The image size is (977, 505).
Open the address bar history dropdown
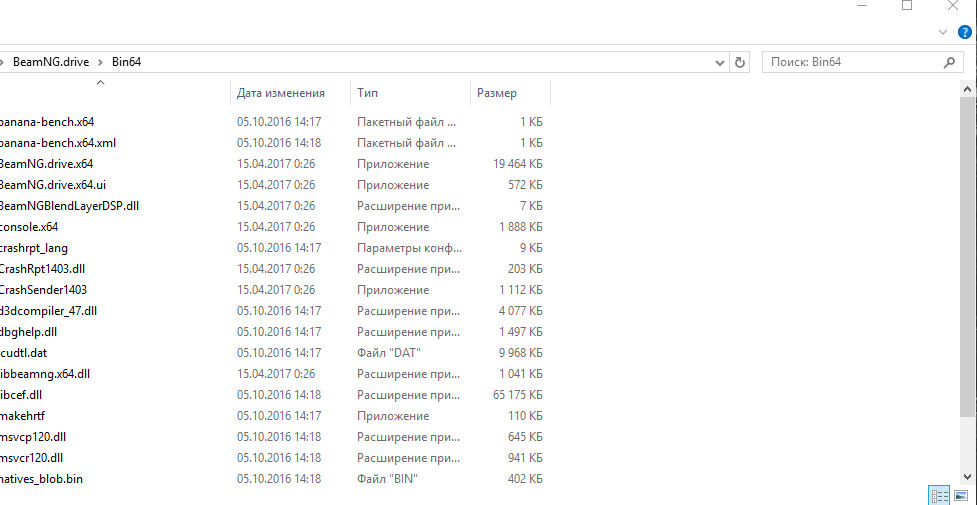(x=720, y=62)
